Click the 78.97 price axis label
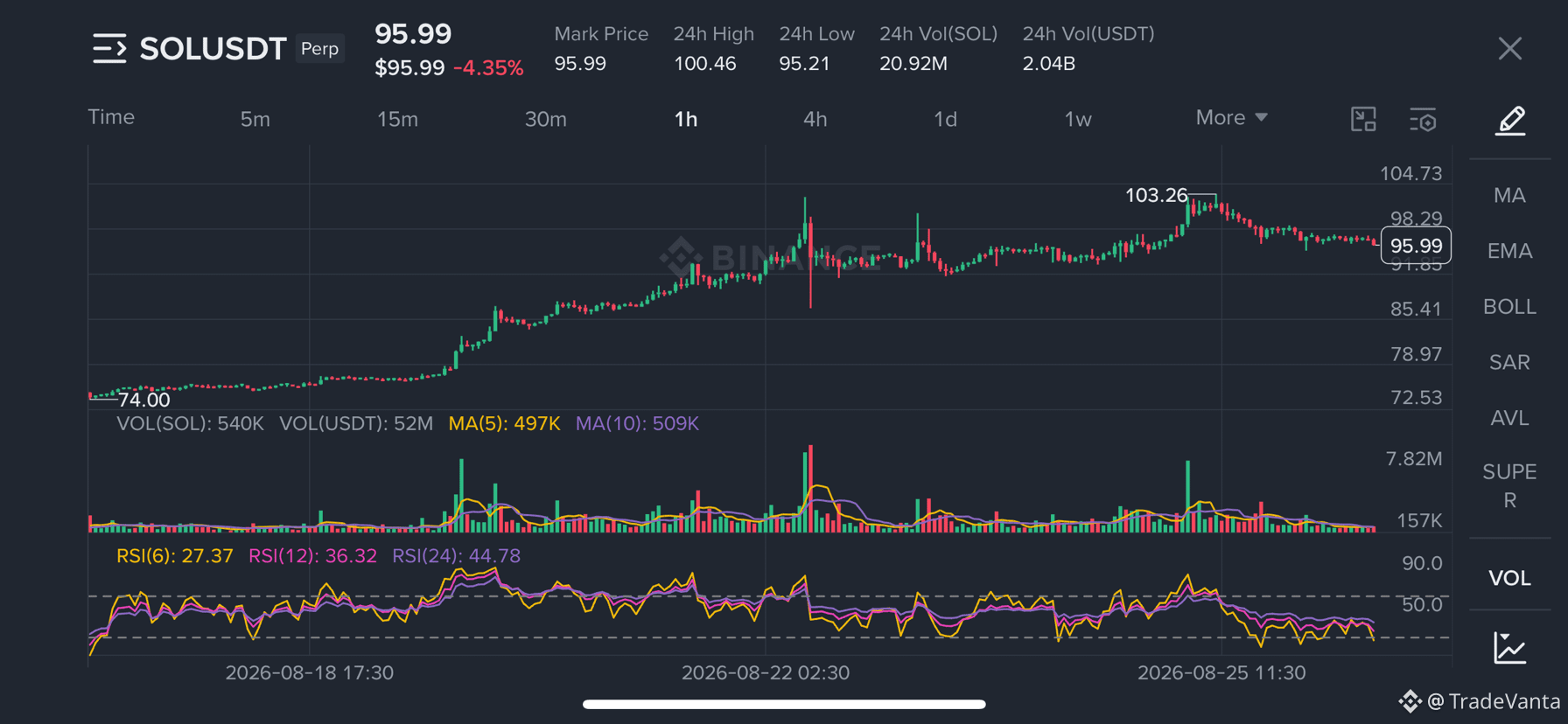1568x724 pixels. 1416,354
